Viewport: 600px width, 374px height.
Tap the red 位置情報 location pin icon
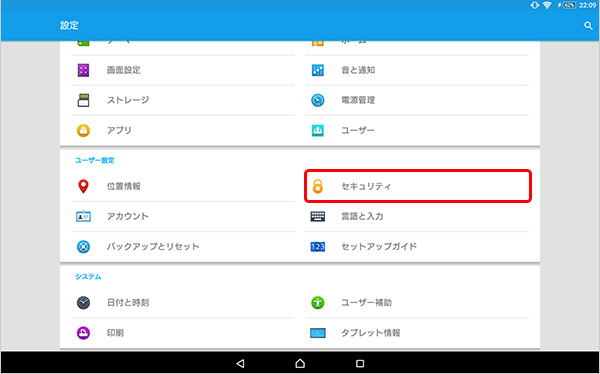coord(83,186)
